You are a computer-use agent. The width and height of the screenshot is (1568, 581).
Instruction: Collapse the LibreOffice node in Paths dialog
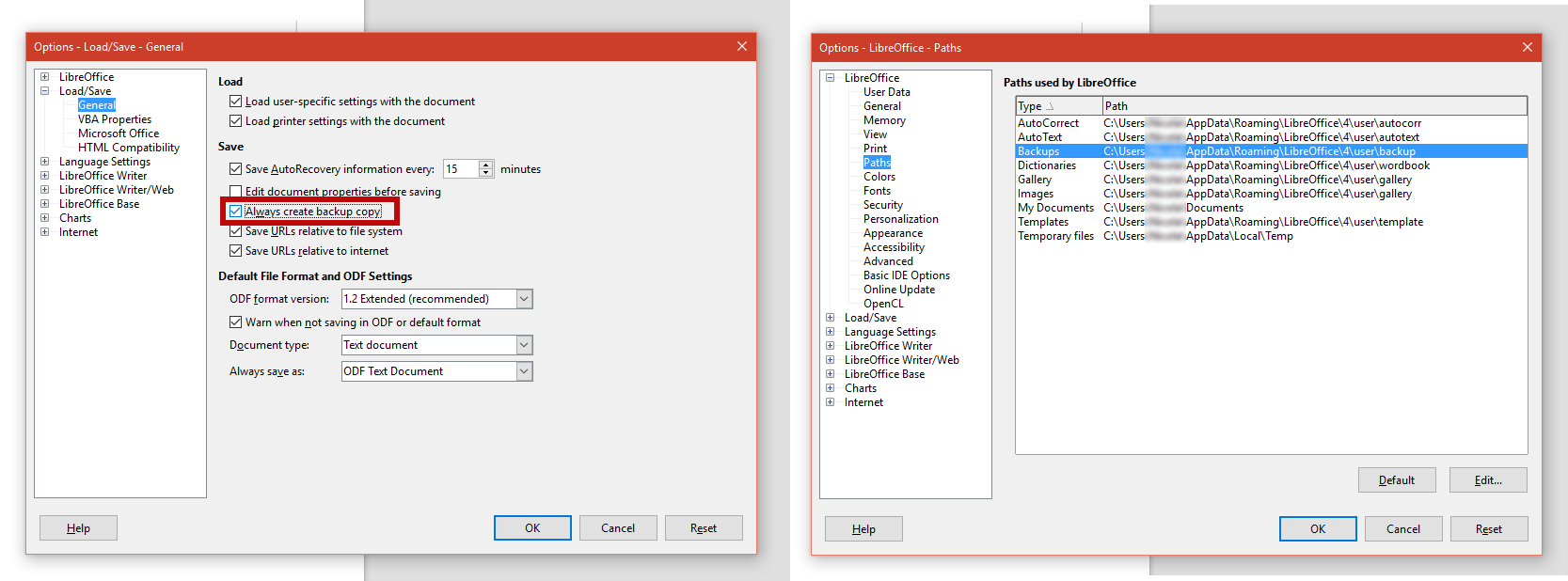(830, 78)
